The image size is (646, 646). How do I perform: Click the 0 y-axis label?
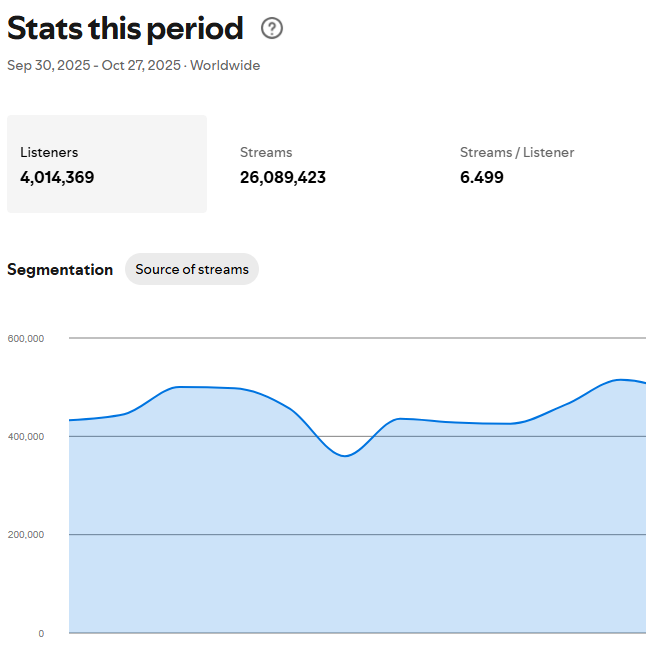[41, 633]
